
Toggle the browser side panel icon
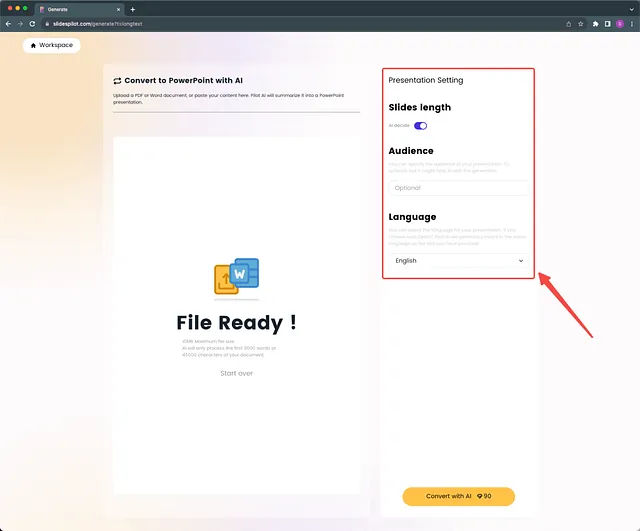(608, 24)
